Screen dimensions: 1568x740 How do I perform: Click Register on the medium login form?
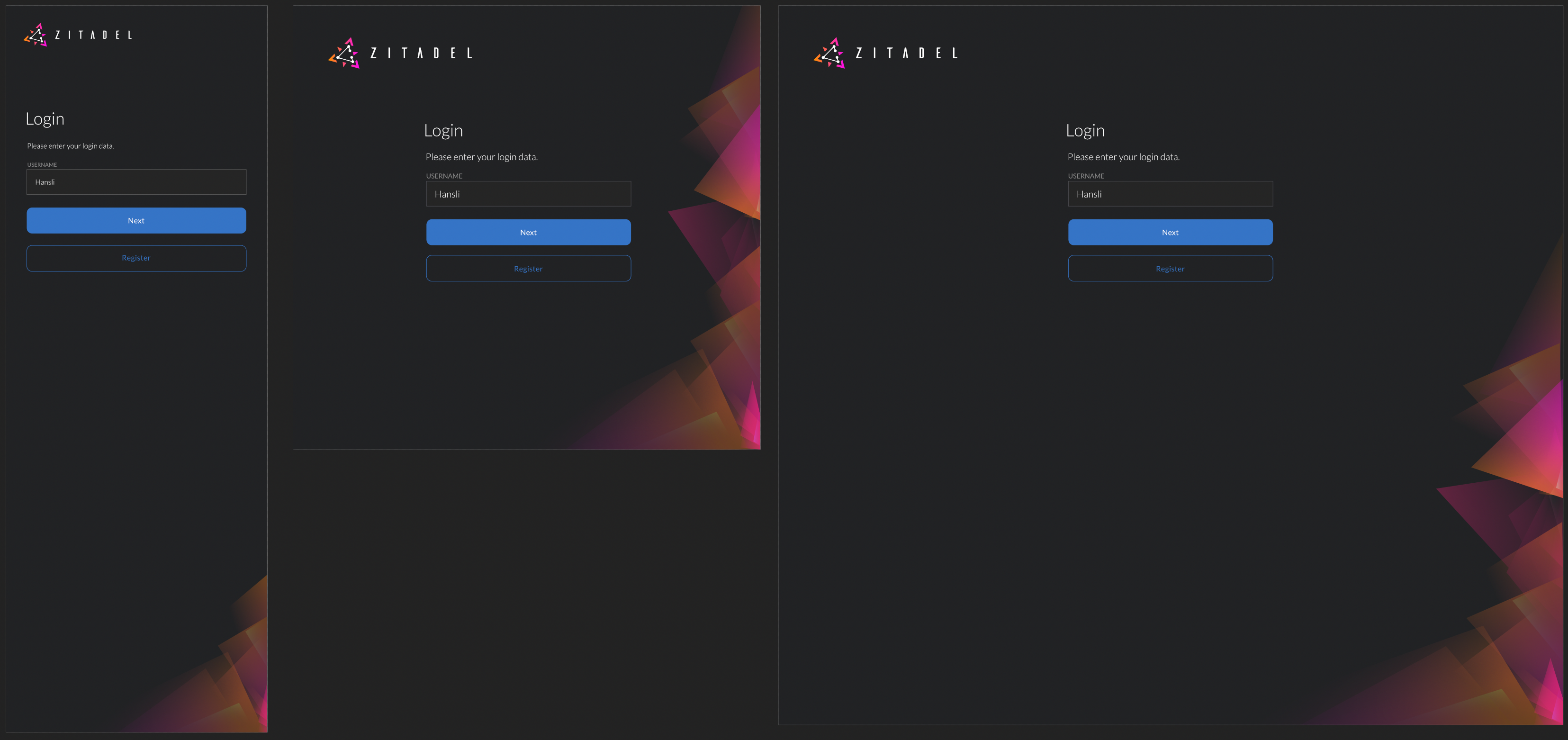[x=528, y=268]
